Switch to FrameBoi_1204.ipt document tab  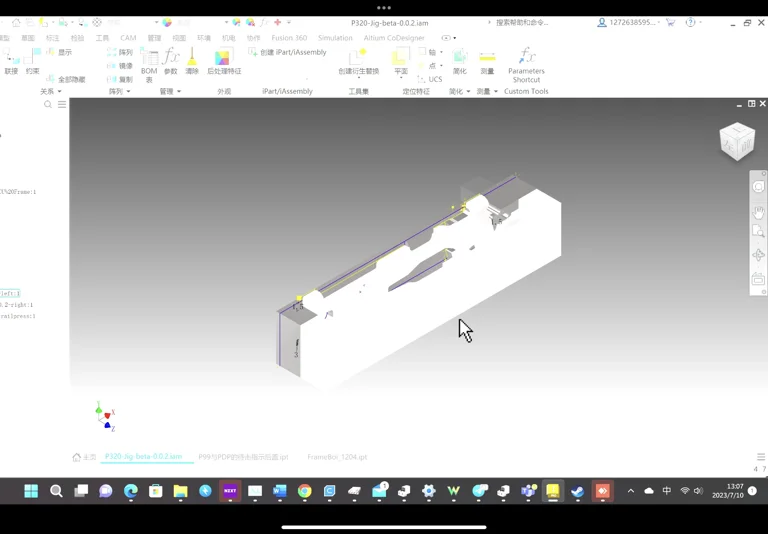pyautogui.click(x=337, y=457)
